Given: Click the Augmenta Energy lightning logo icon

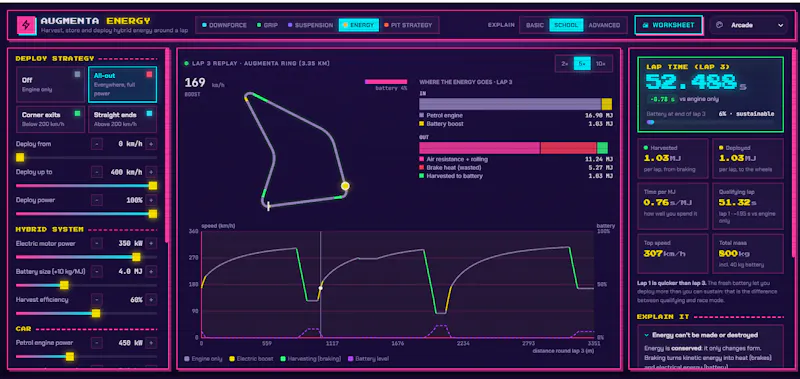Looking at the screenshot, I should coord(26,25).
